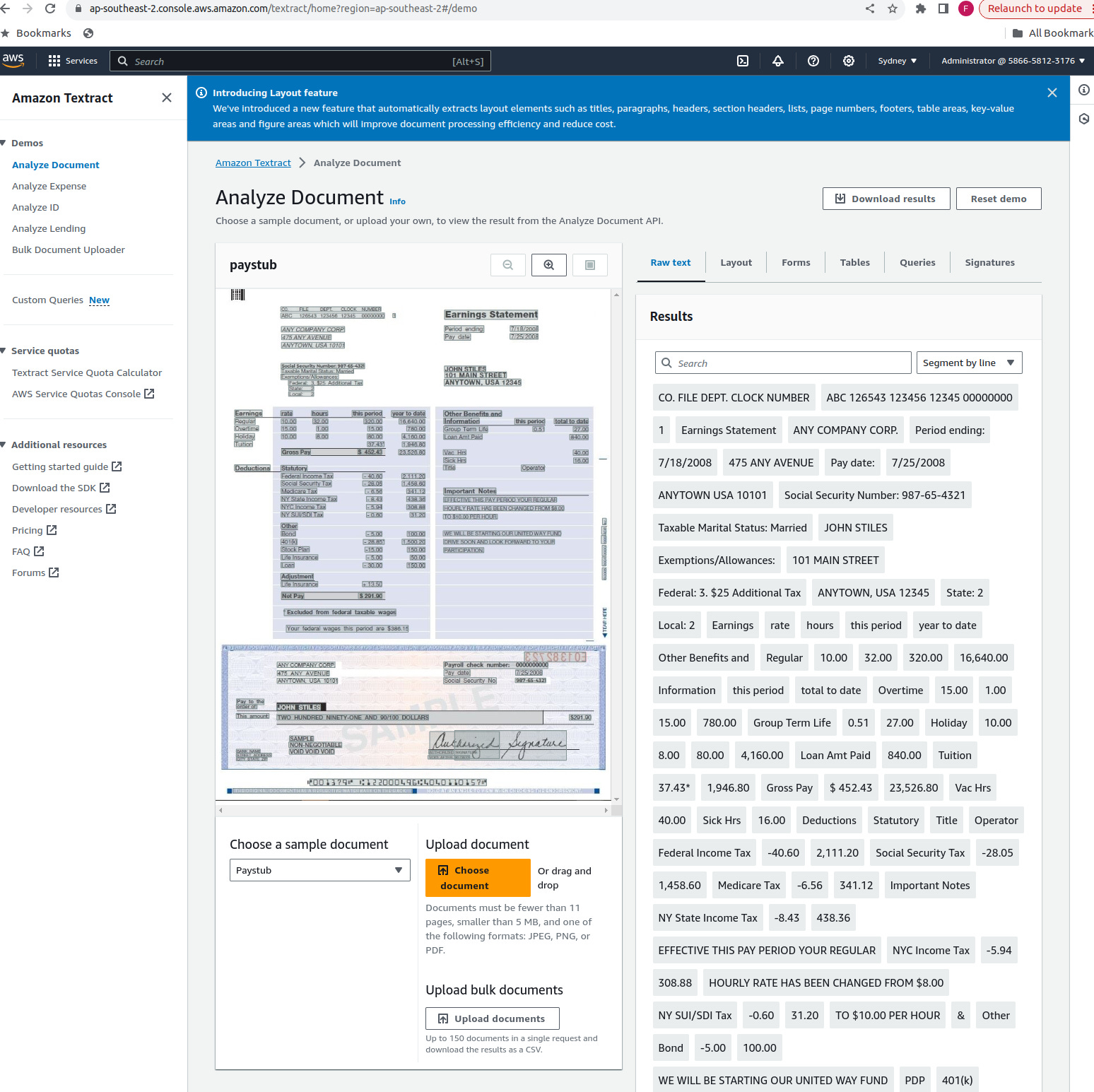1094x1092 pixels.
Task: Open Bulk Document Uploader
Action: coord(69,249)
